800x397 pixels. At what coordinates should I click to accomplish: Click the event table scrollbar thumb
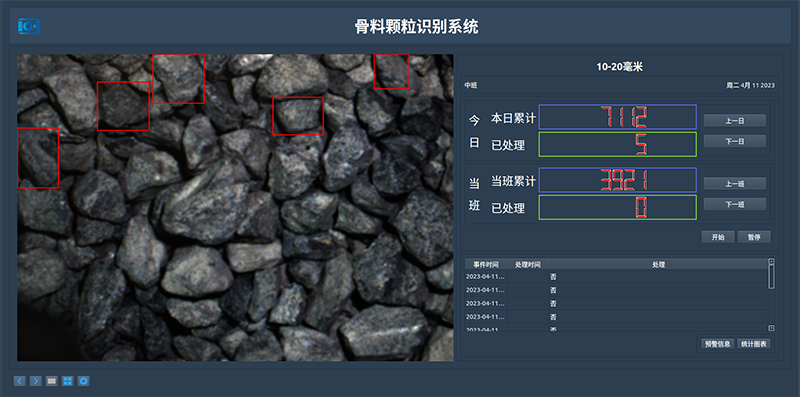[x=771, y=277]
